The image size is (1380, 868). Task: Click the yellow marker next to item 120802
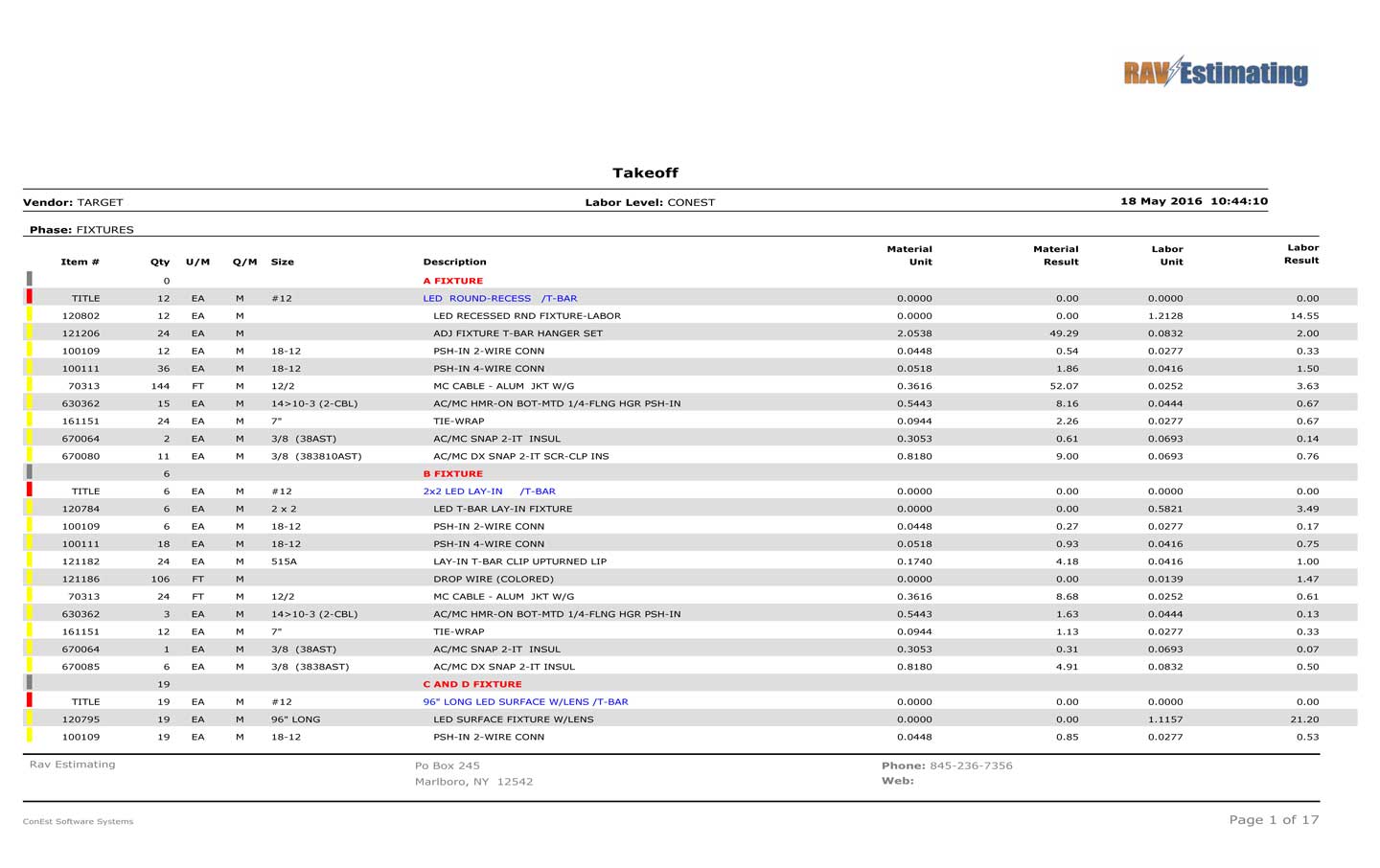pyautogui.click(x=30, y=315)
